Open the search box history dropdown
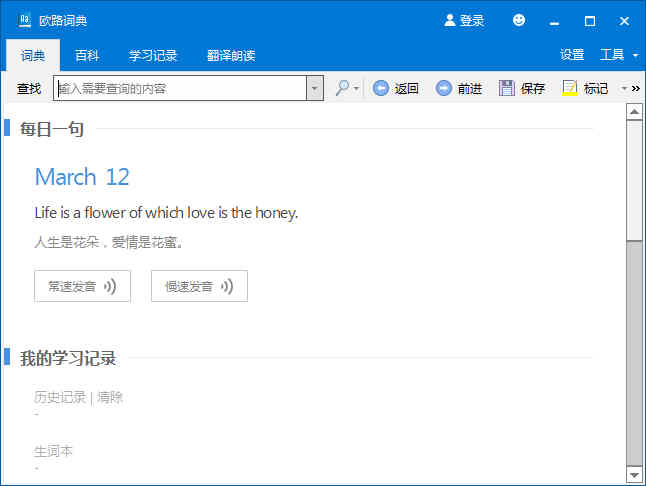 [x=315, y=88]
